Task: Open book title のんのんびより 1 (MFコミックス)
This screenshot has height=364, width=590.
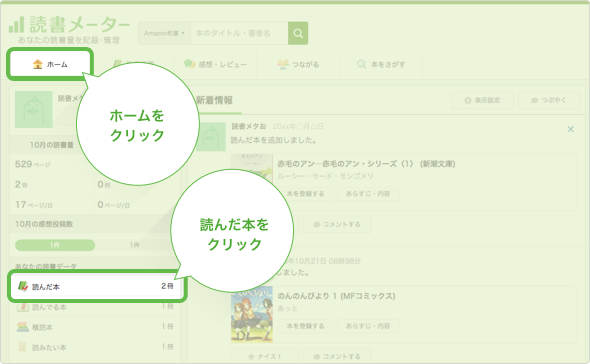Action: tap(336, 296)
